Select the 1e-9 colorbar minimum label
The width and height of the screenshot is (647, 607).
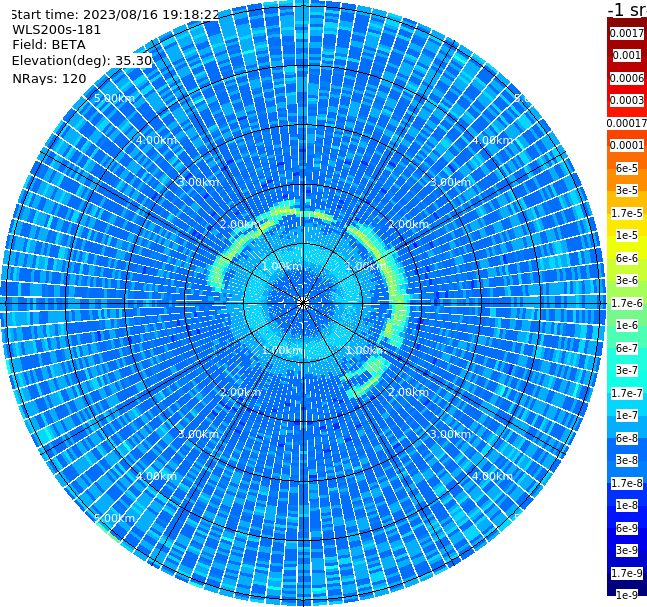(x=627, y=595)
